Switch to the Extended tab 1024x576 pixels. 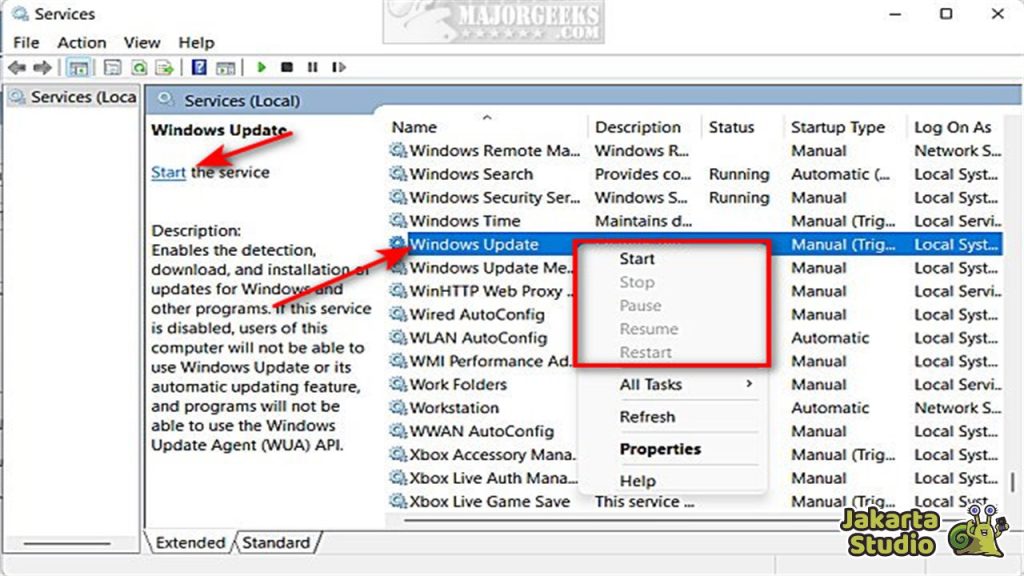(x=190, y=543)
